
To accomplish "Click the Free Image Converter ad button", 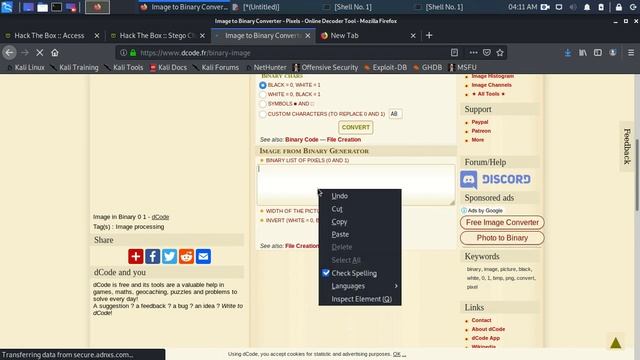I will coord(502,222).
